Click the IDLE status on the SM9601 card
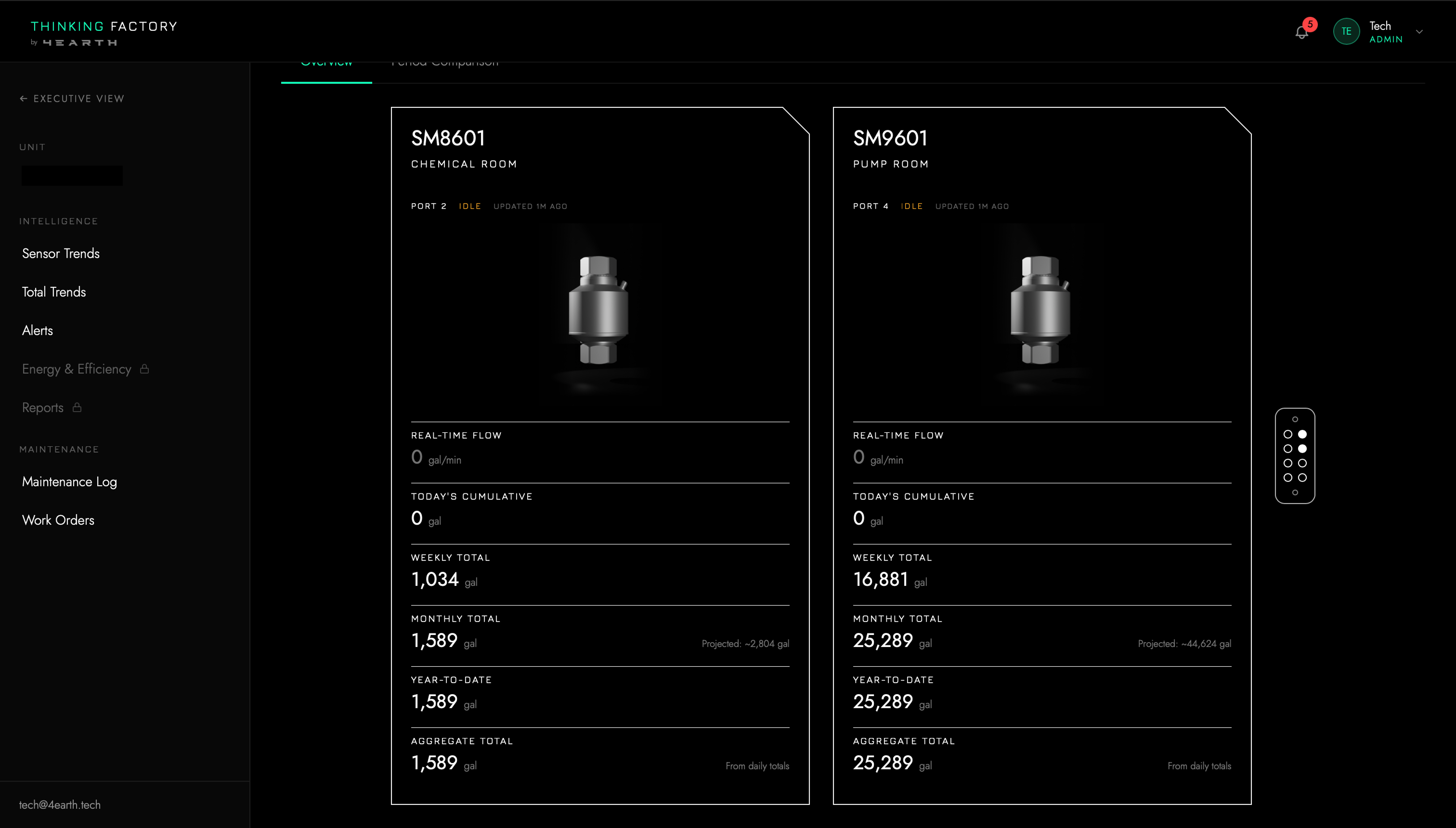 912,206
